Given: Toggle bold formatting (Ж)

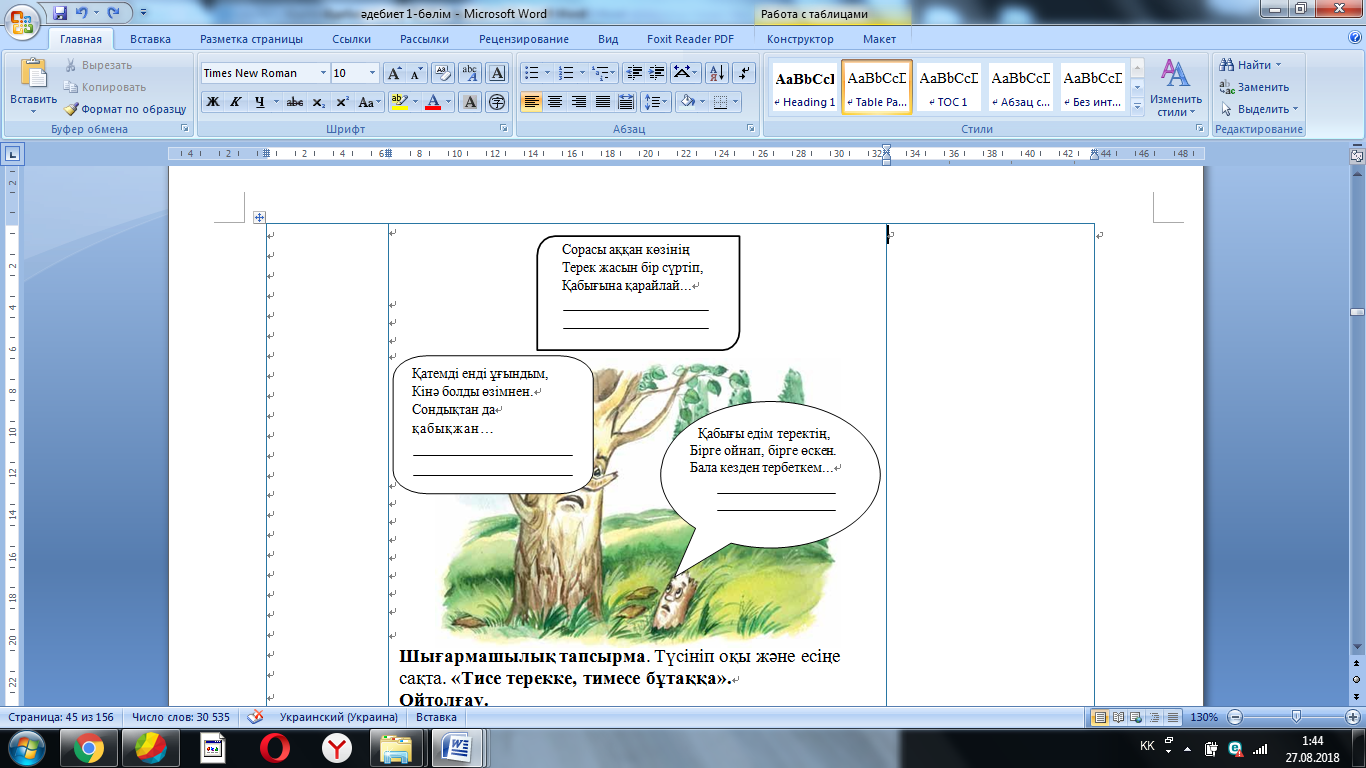Looking at the screenshot, I should [213, 102].
